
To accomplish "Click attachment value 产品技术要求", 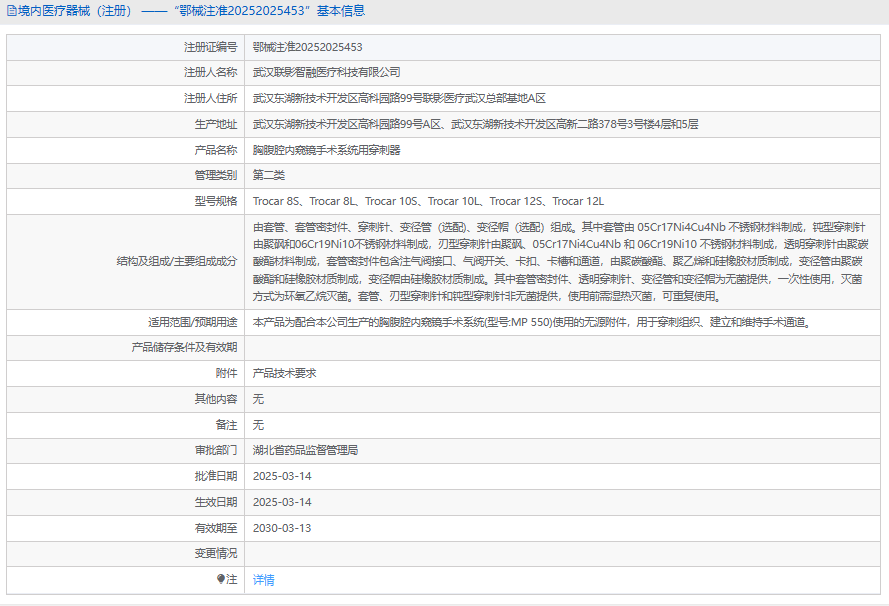I will (285, 374).
